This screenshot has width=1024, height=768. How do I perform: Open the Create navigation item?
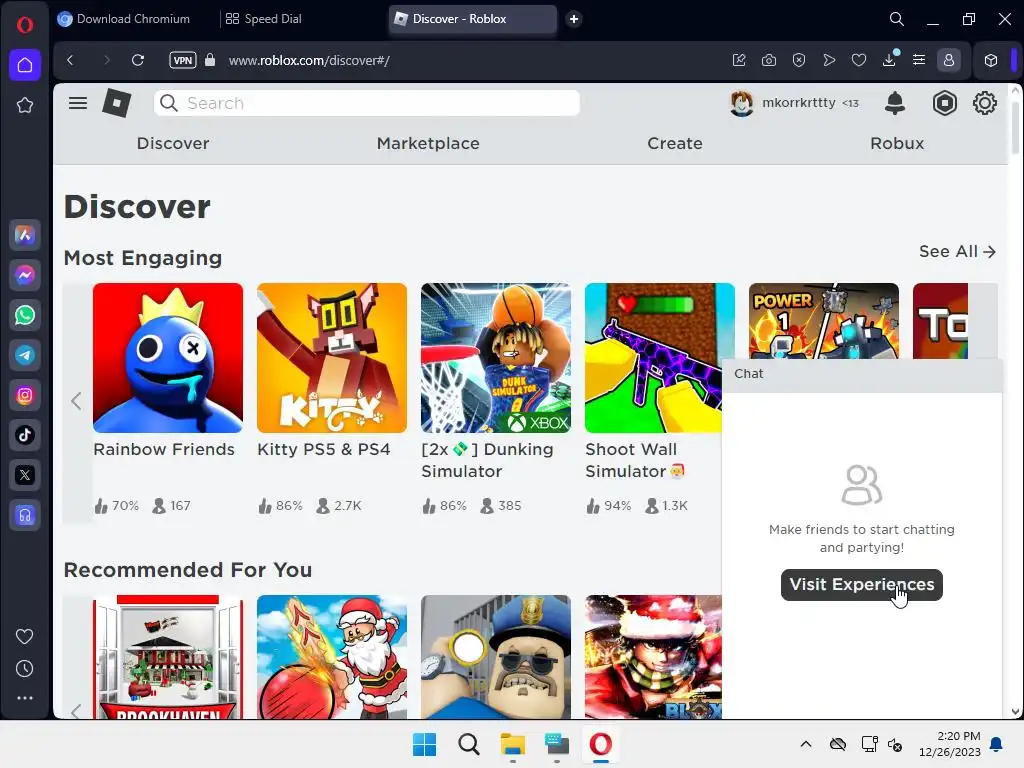tap(675, 143)
